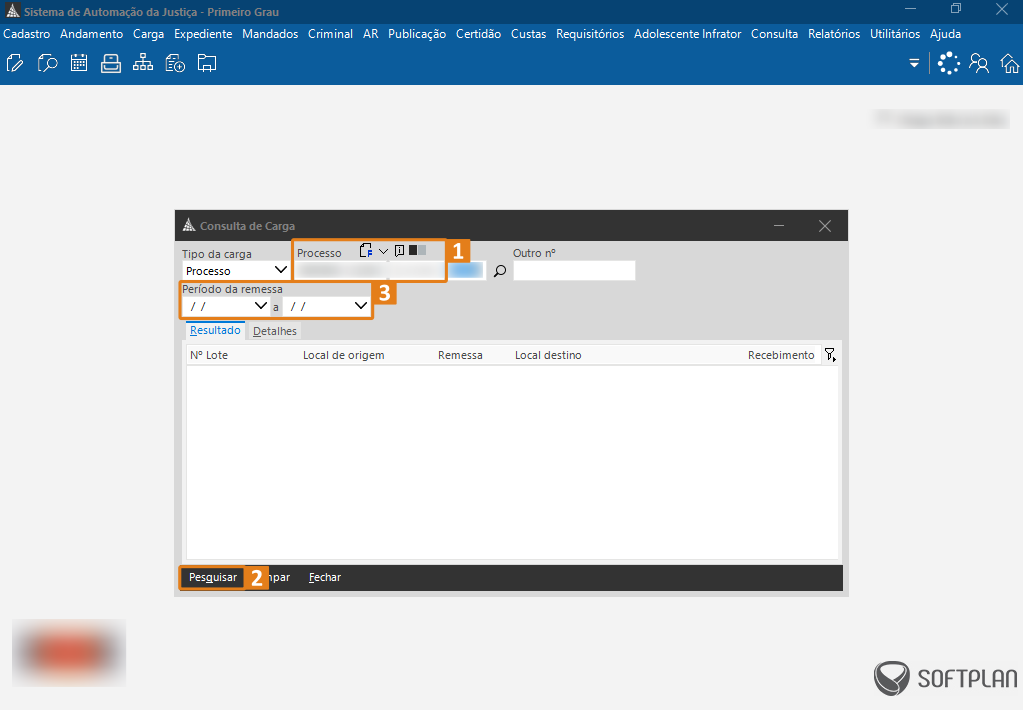Expand the Tipo da carga dropdown
This screenshot has height=710, width=1023.
pyautogui.click(x=281, y=271)
